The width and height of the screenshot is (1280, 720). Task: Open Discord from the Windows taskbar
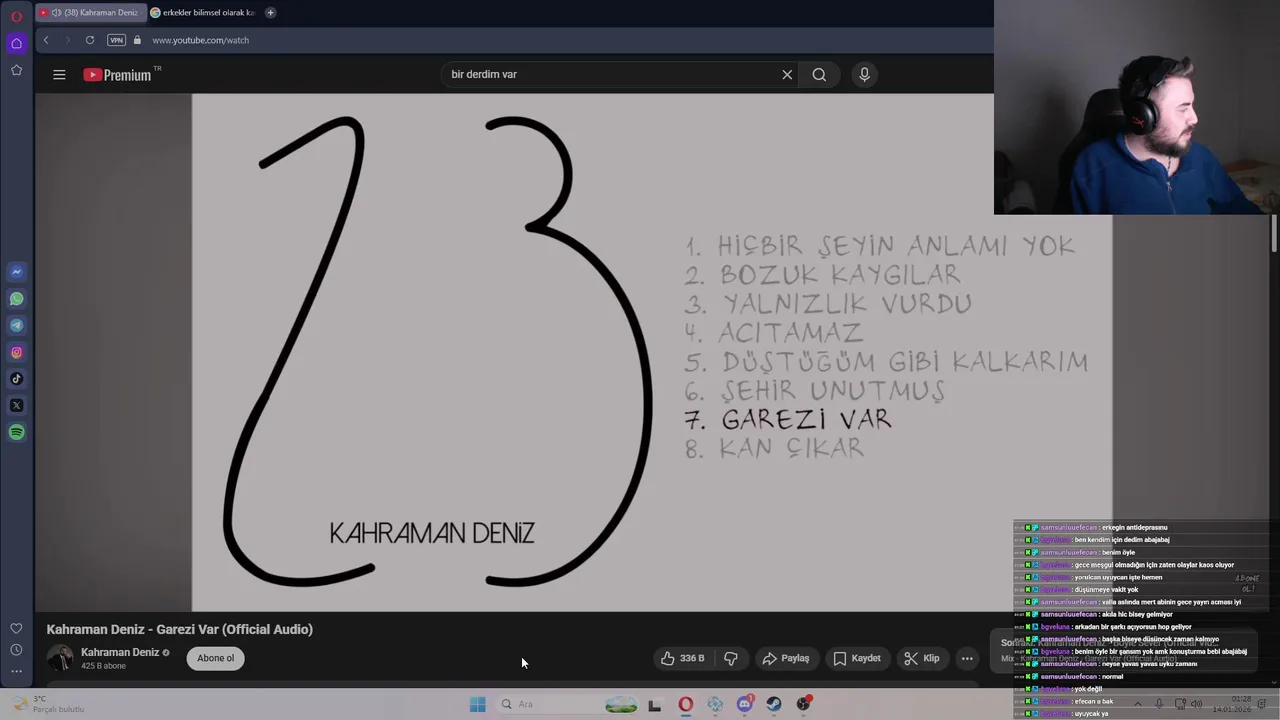point(744,704)
